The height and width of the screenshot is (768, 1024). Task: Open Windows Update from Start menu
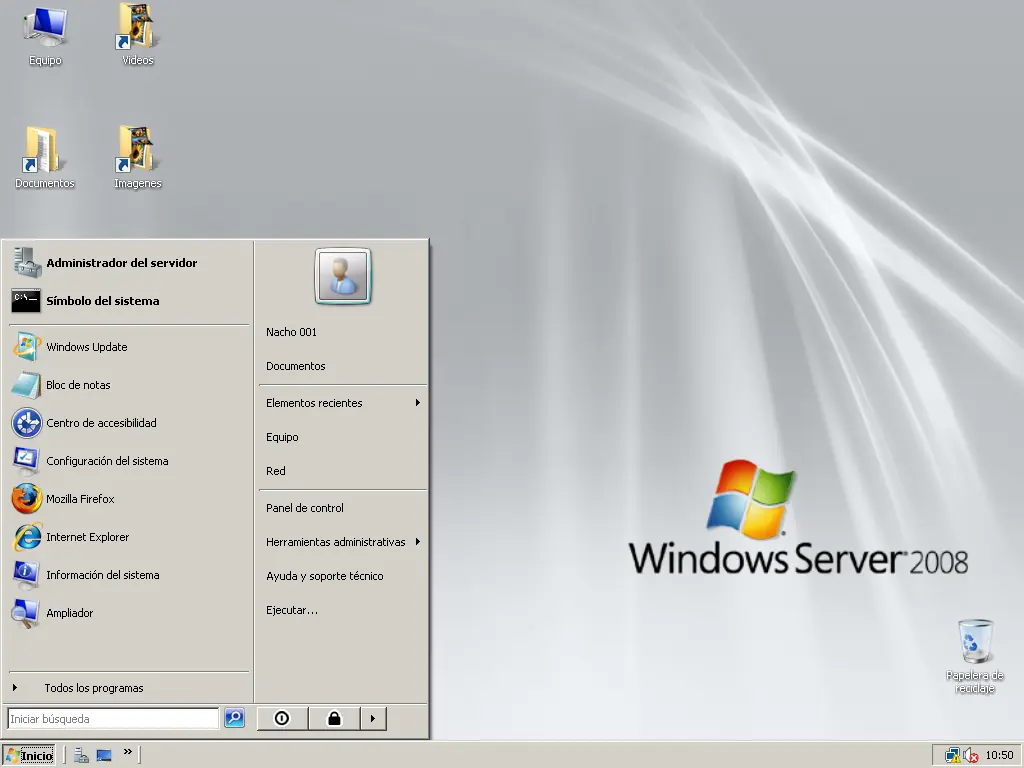click(x=129, y=347)
